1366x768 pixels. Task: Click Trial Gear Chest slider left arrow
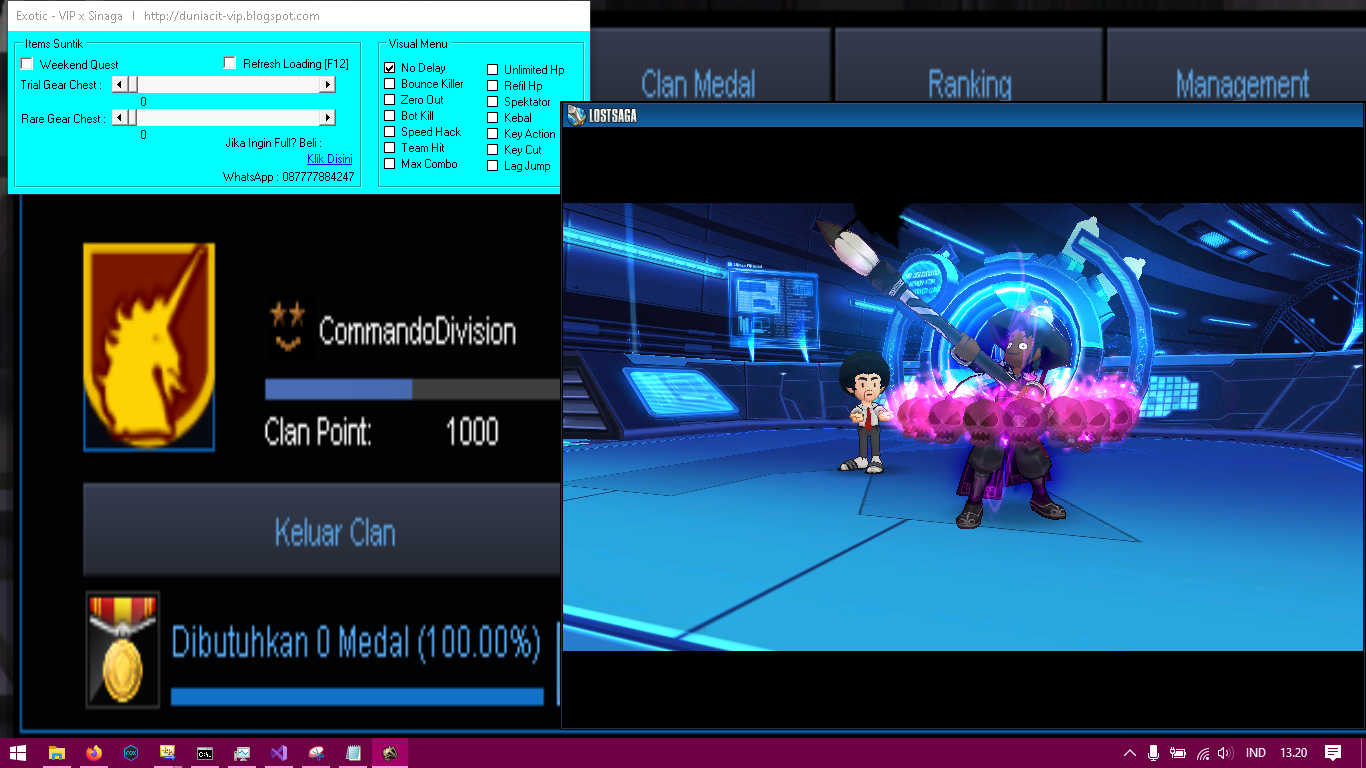(119, 85)
